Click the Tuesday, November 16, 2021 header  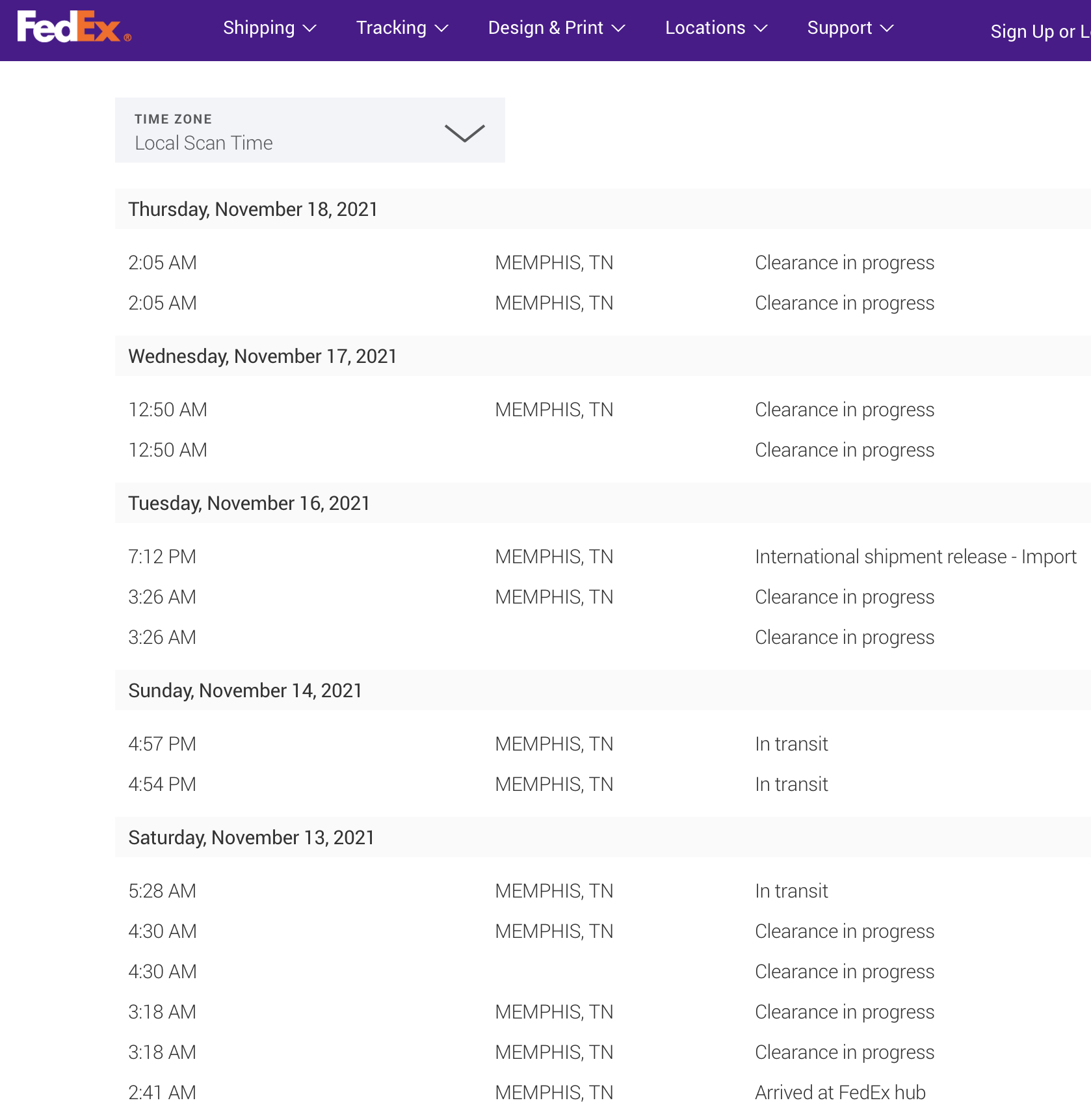(x=249, y=503)
